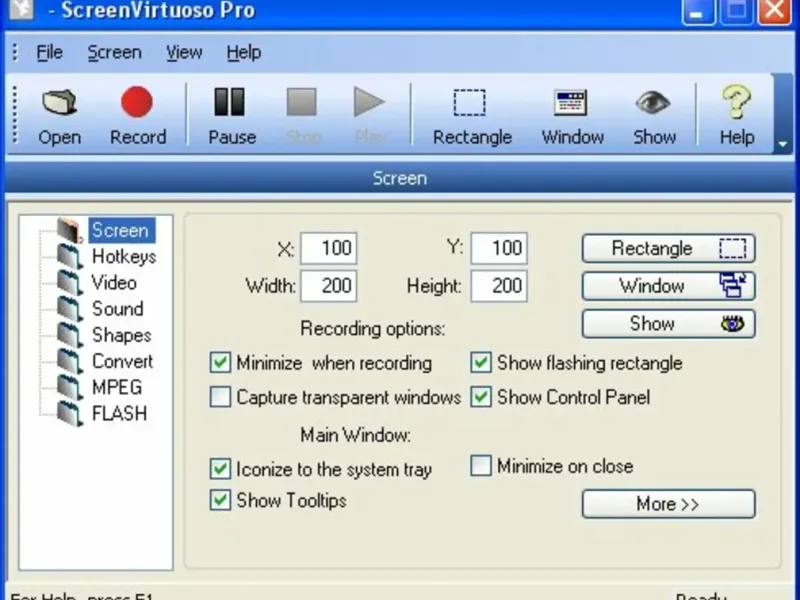Viewport: 800px width, 600px height.
Task: Close the ScreenVirtuoso Pro window
Action: [775, 10]
